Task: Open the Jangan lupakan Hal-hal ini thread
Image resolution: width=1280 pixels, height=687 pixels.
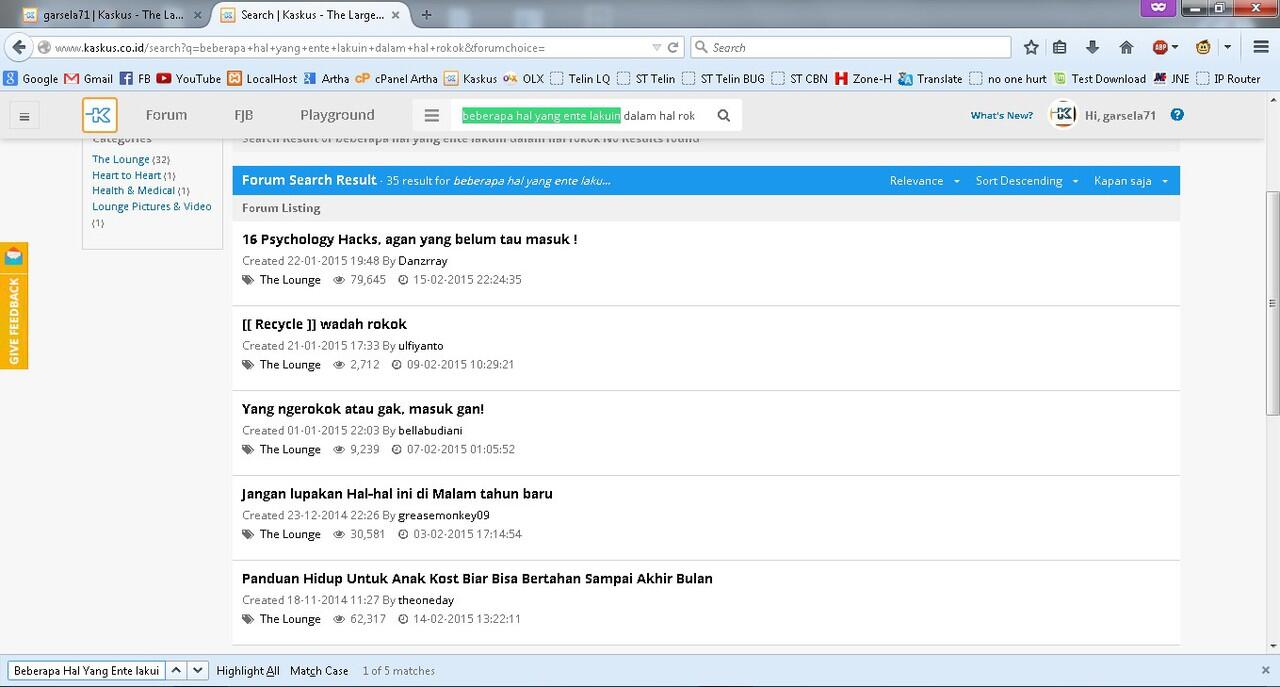Action: tap(397, 494)
